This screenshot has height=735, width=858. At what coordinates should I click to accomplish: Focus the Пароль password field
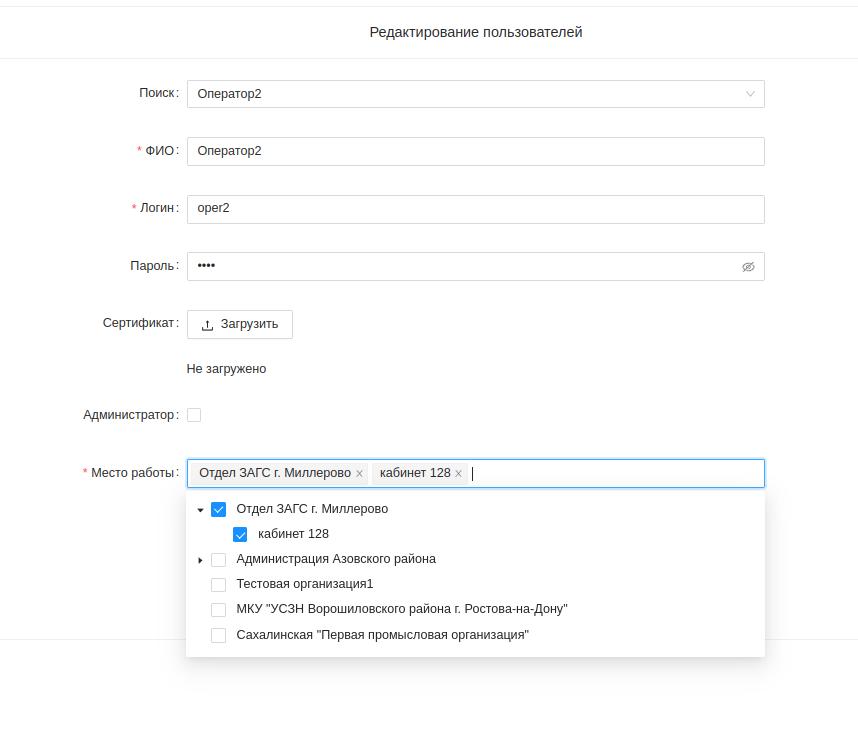point(460,266)
